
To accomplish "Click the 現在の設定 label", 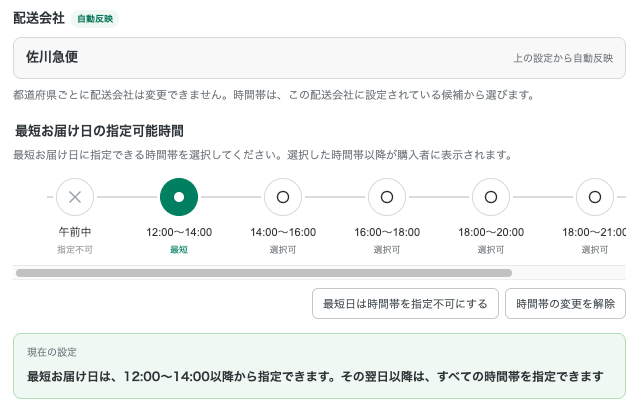I will point(52,352).
